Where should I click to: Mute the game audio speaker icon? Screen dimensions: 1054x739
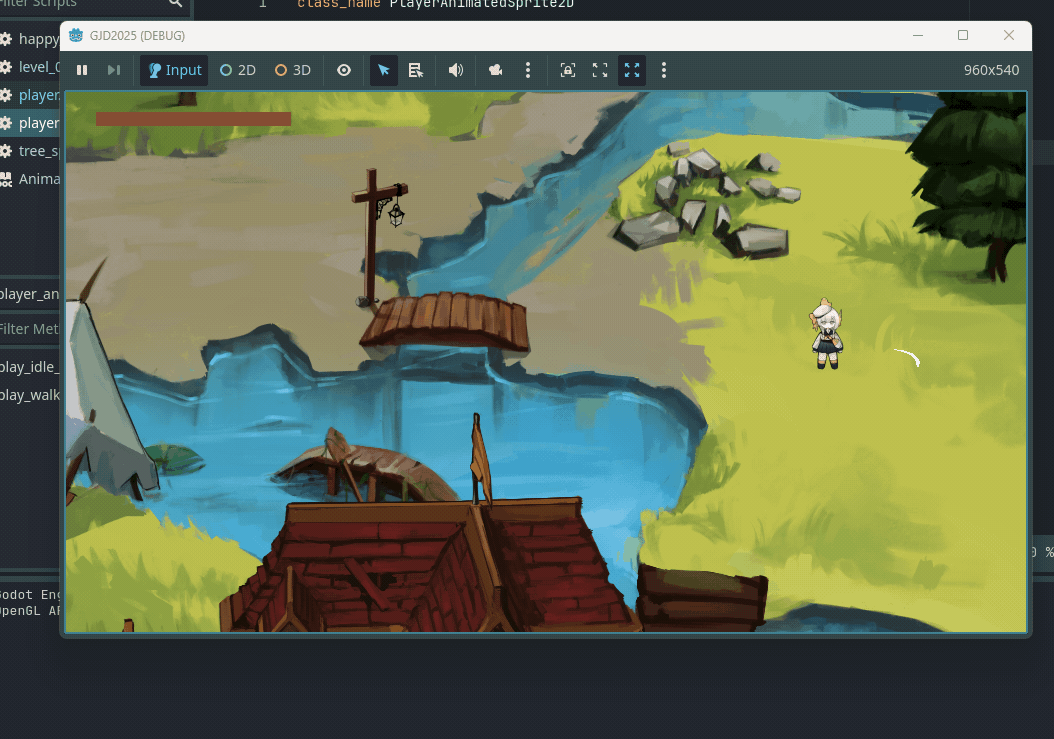(456, 70)
